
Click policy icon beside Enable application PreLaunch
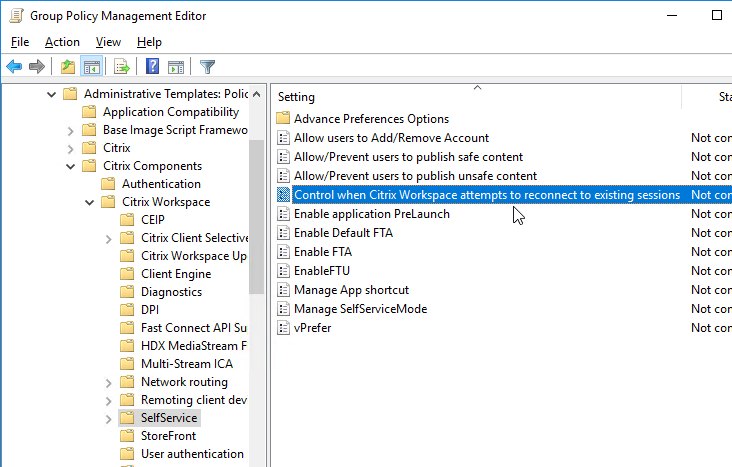coord(283,214)
